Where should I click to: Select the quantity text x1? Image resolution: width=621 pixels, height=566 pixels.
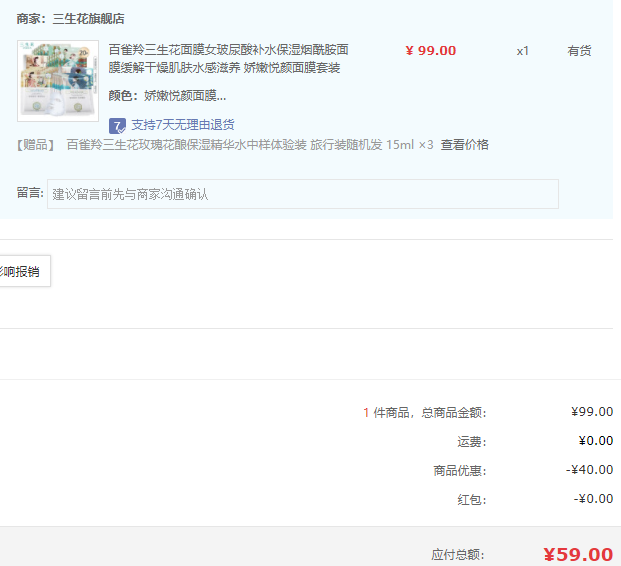522,51
